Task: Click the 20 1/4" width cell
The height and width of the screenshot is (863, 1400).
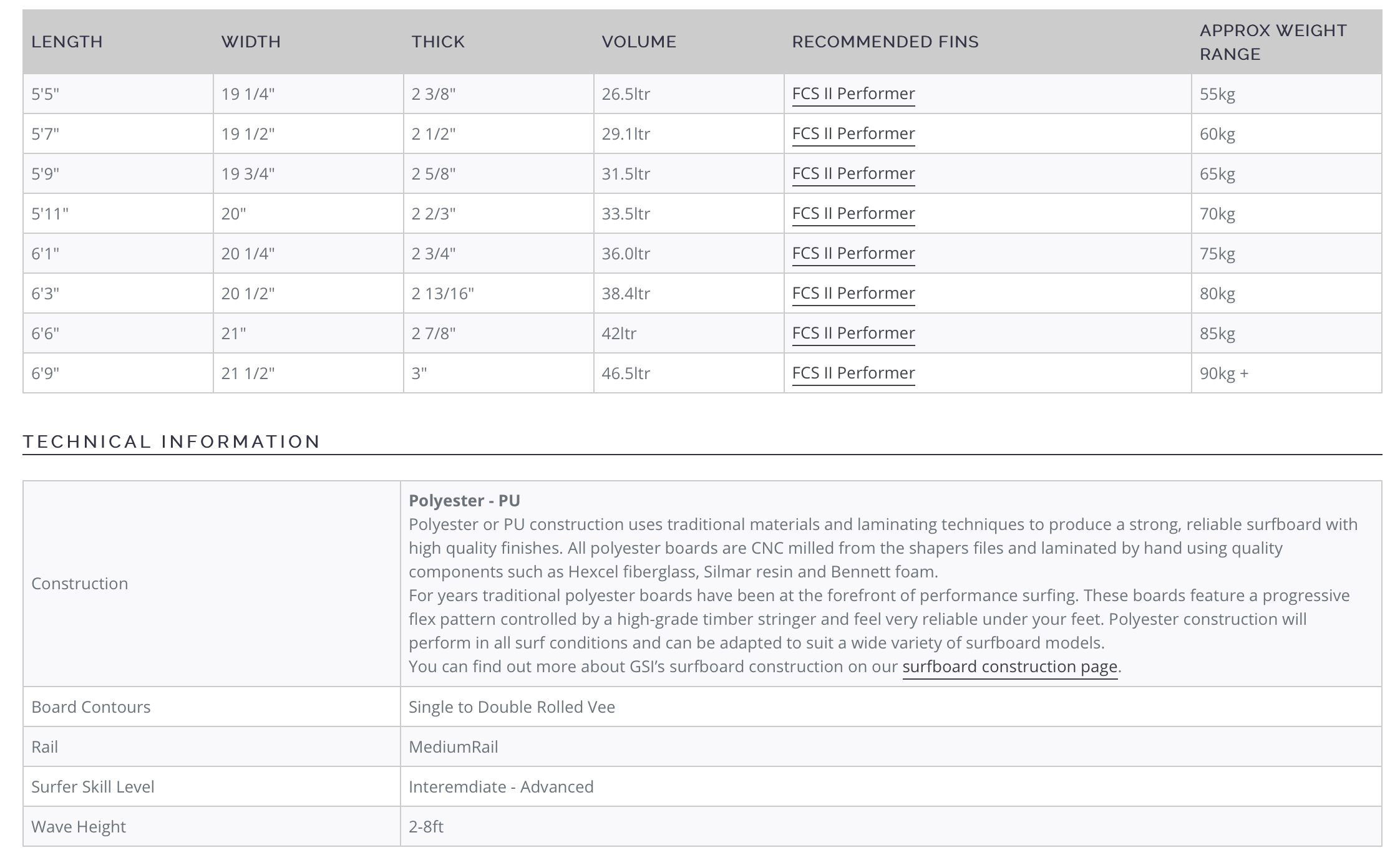Action: [308, 253]
